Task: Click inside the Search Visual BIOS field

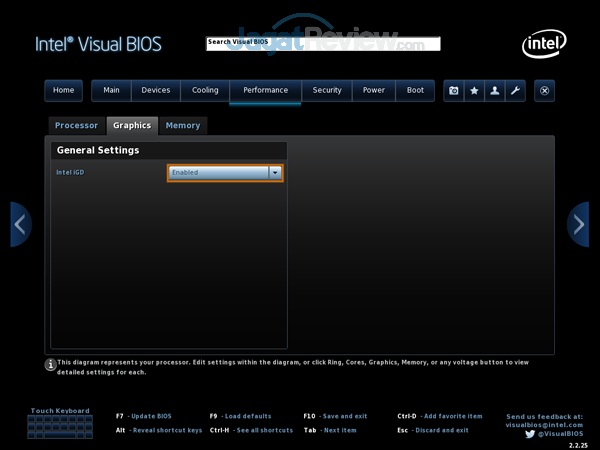Action: pos(322,44)
